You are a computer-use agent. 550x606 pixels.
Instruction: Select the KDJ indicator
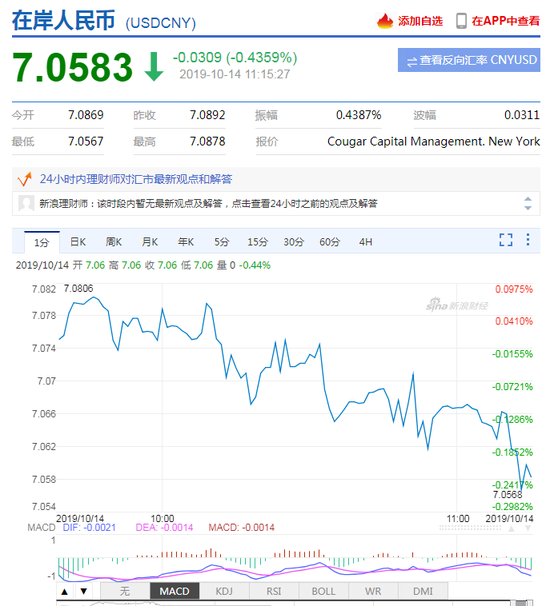coord(224,591)
